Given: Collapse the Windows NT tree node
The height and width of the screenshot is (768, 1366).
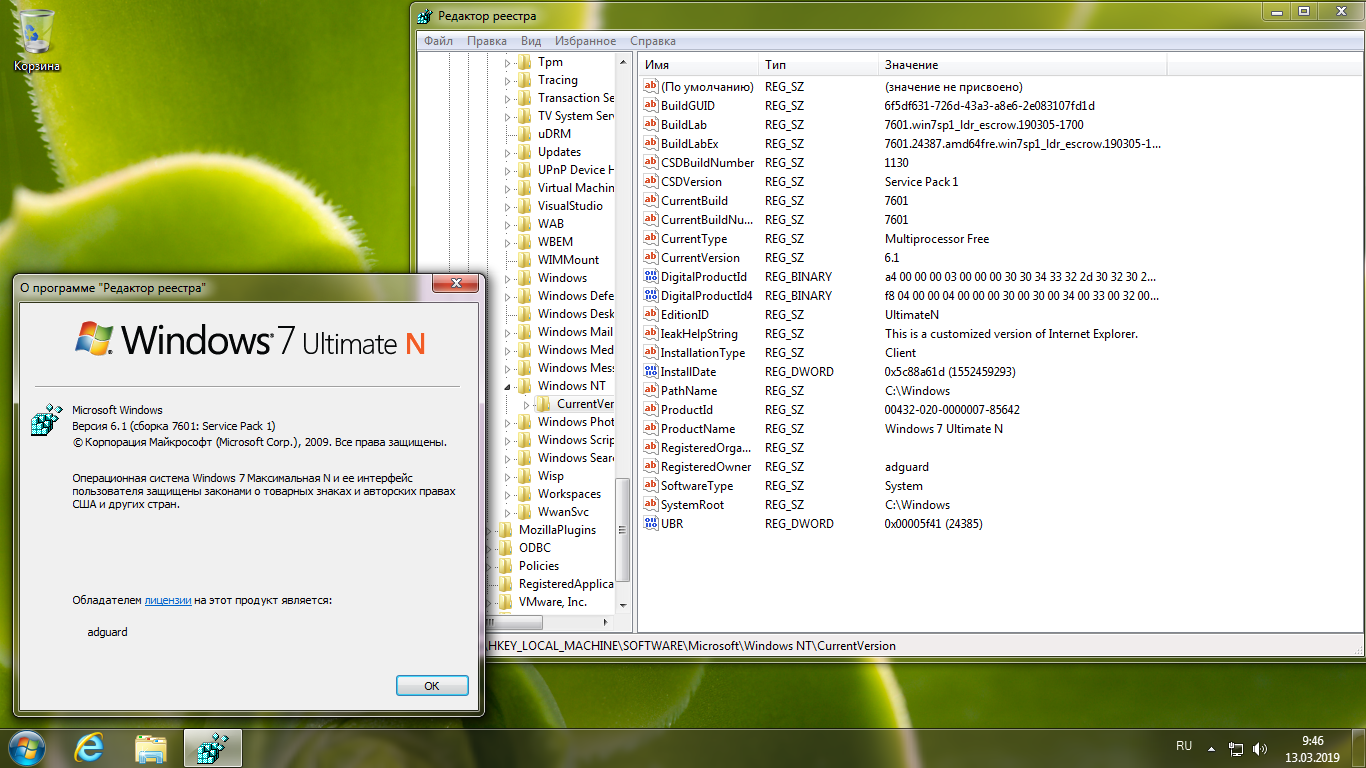Looking at the screenshot, I should (x=508, y=386).
